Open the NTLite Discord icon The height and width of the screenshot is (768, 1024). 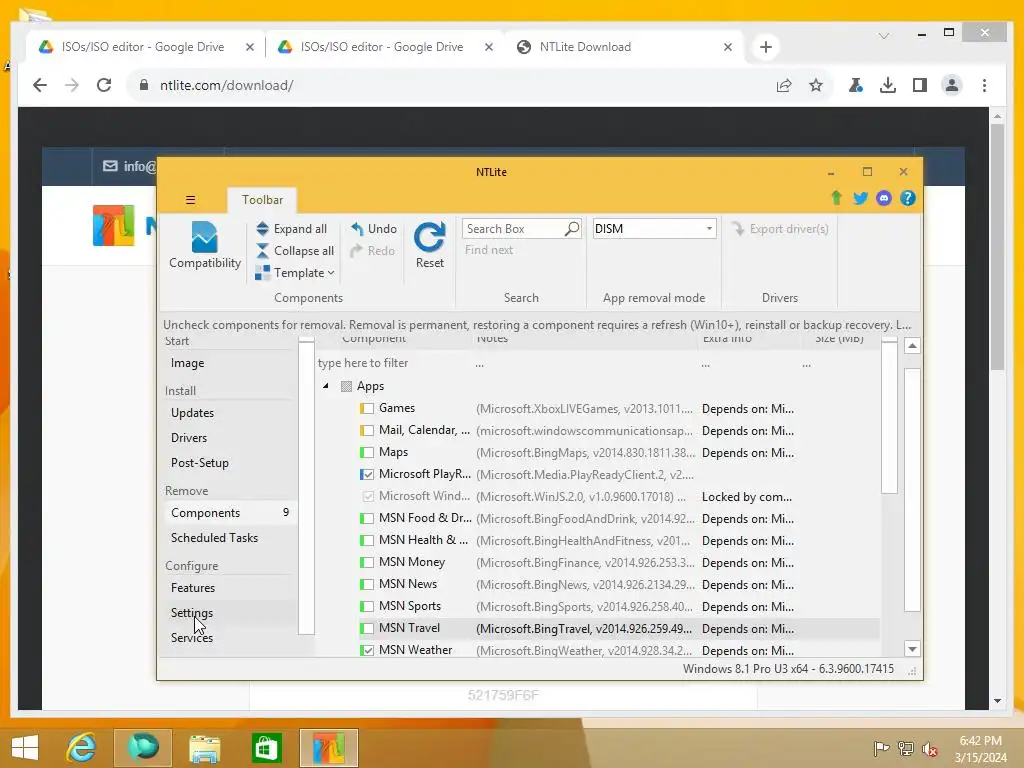[x=884, y=198]
